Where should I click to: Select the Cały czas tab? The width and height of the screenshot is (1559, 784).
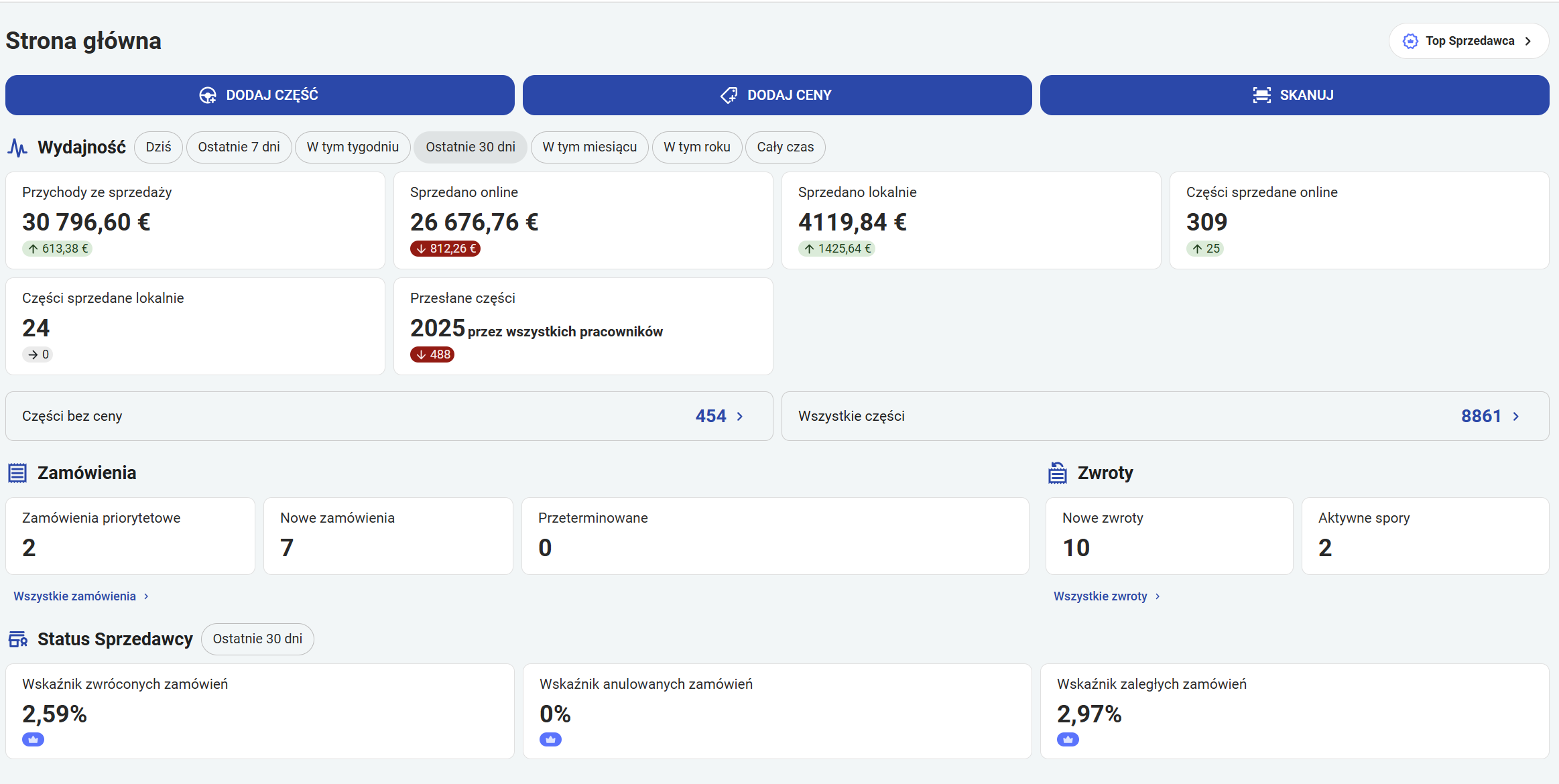pos(786,147)
